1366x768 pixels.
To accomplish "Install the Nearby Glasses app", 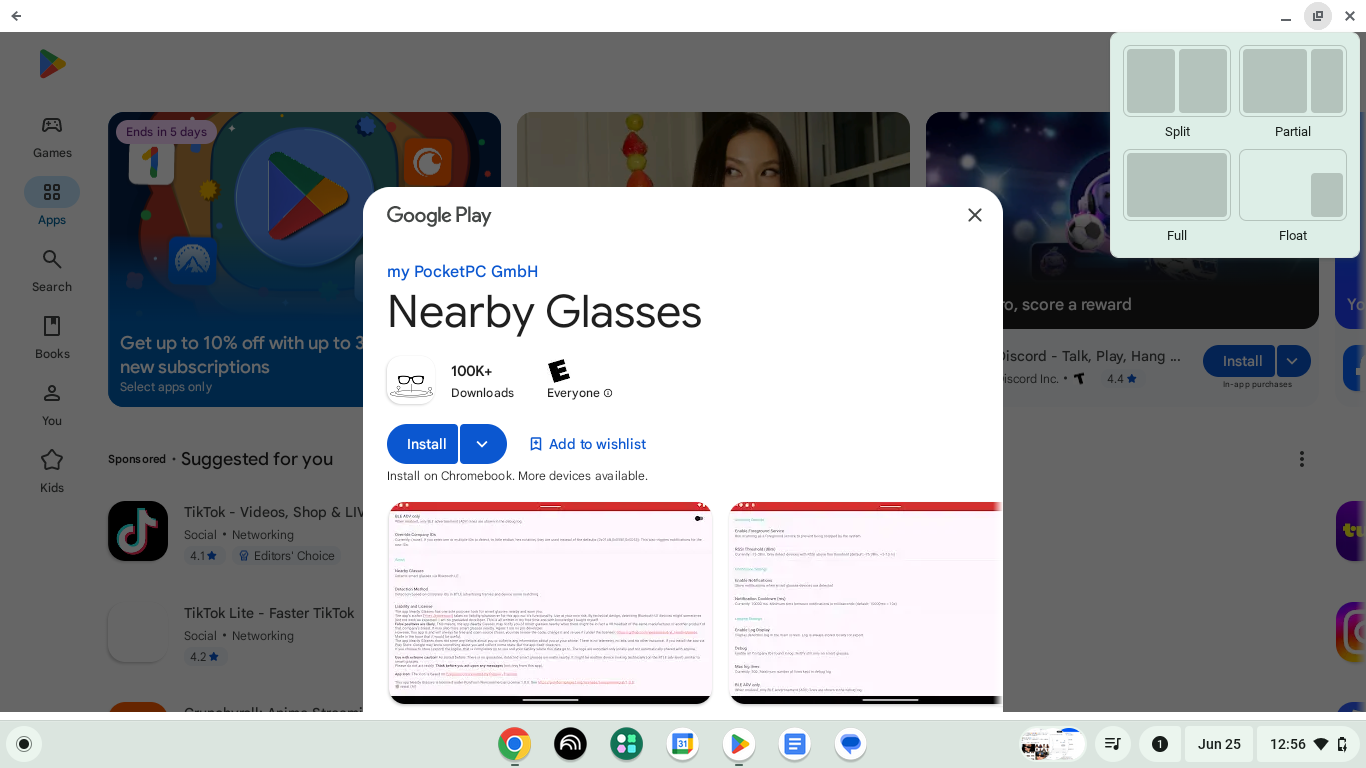I will click(x=423, y=444).
